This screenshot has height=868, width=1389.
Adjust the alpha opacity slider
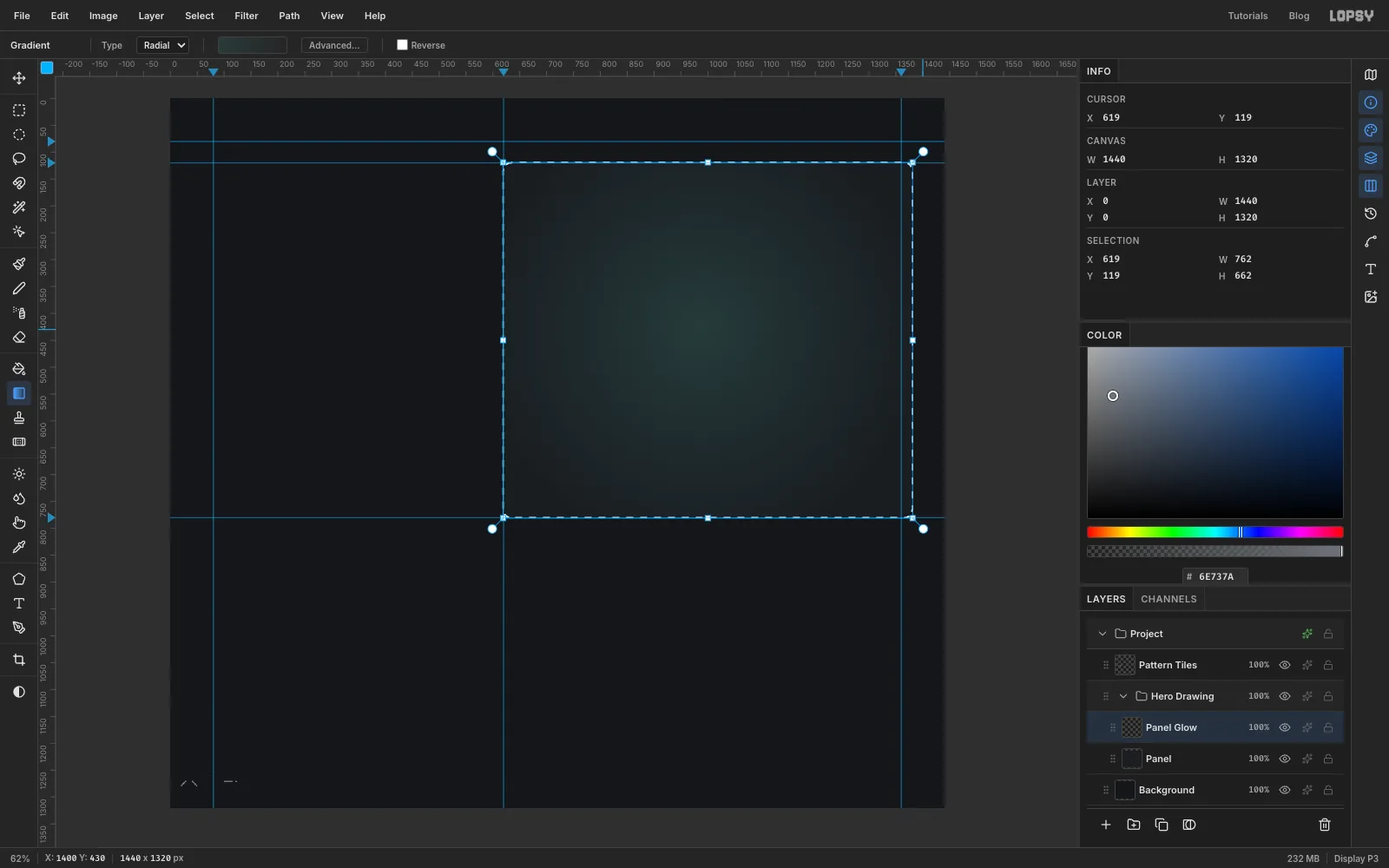pos(1215,551)
